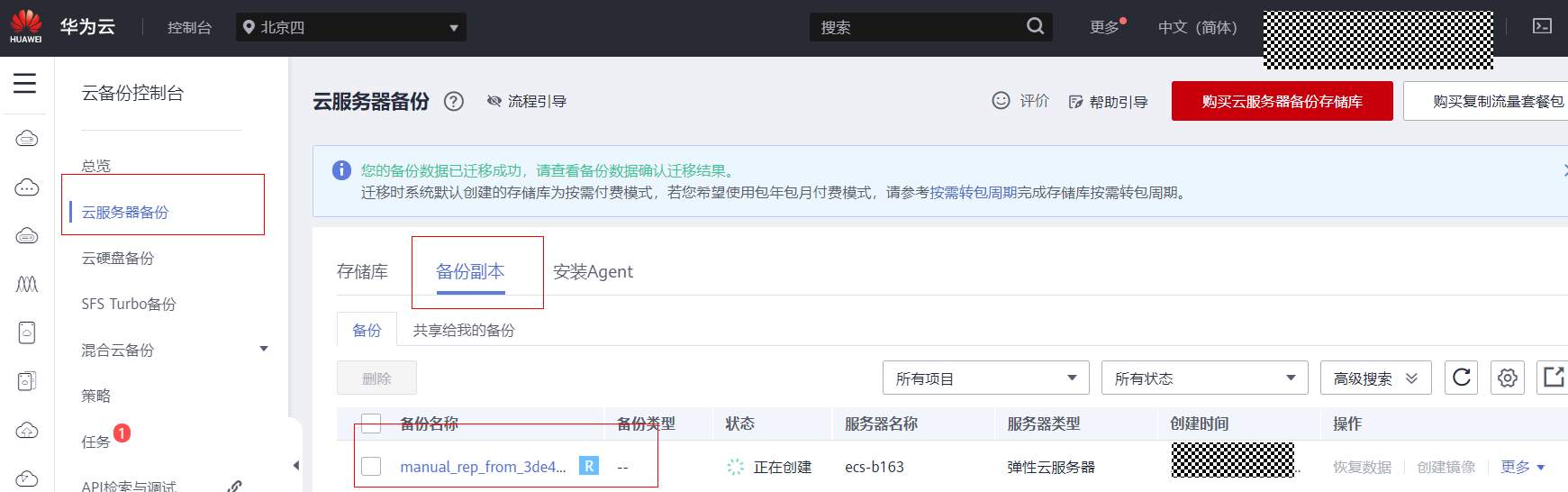
Task: Open SFS Turbo备份 in the sidebar
Action: pyautogui.click(x=129, y=304)
